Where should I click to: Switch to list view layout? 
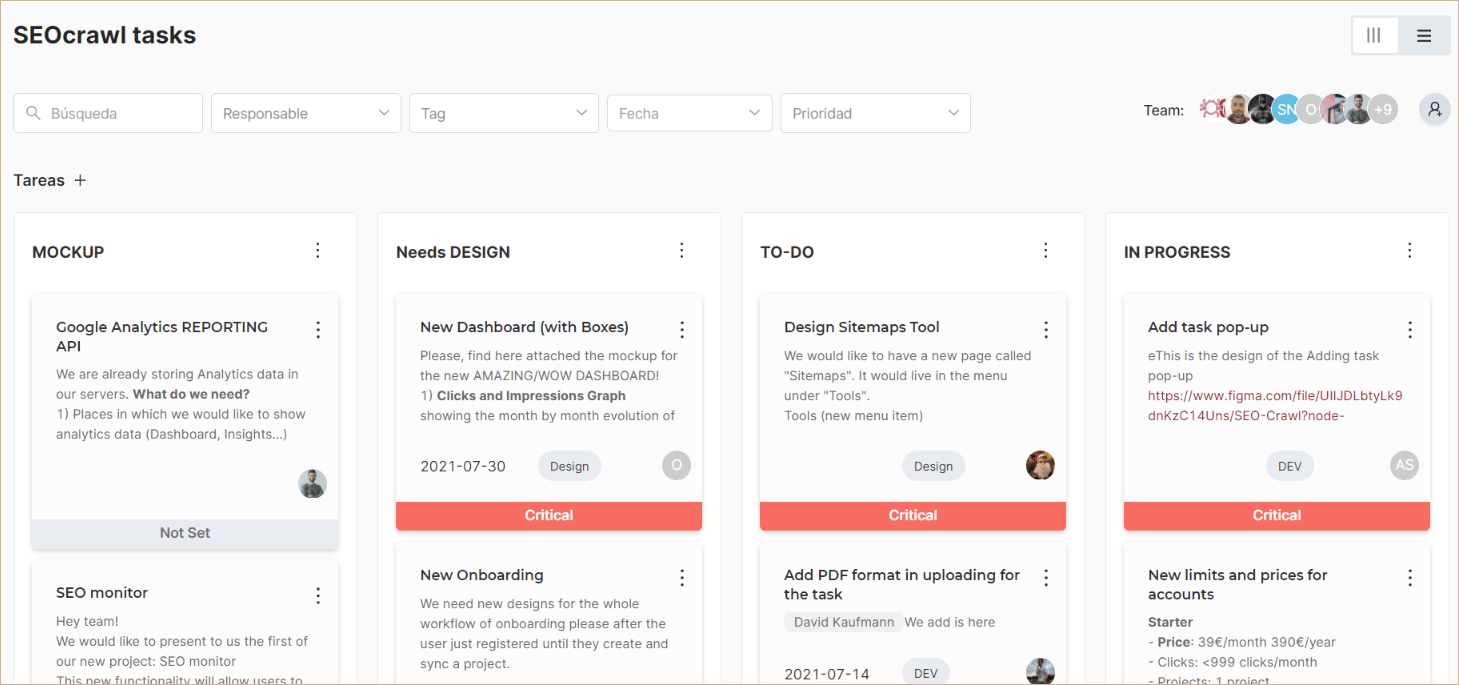1424,36
